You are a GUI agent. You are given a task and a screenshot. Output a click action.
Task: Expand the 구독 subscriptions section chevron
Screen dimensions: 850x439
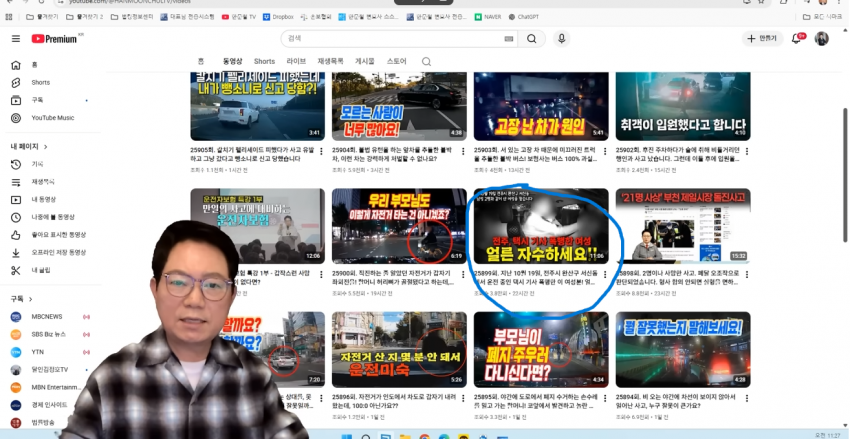coord(31,299)
